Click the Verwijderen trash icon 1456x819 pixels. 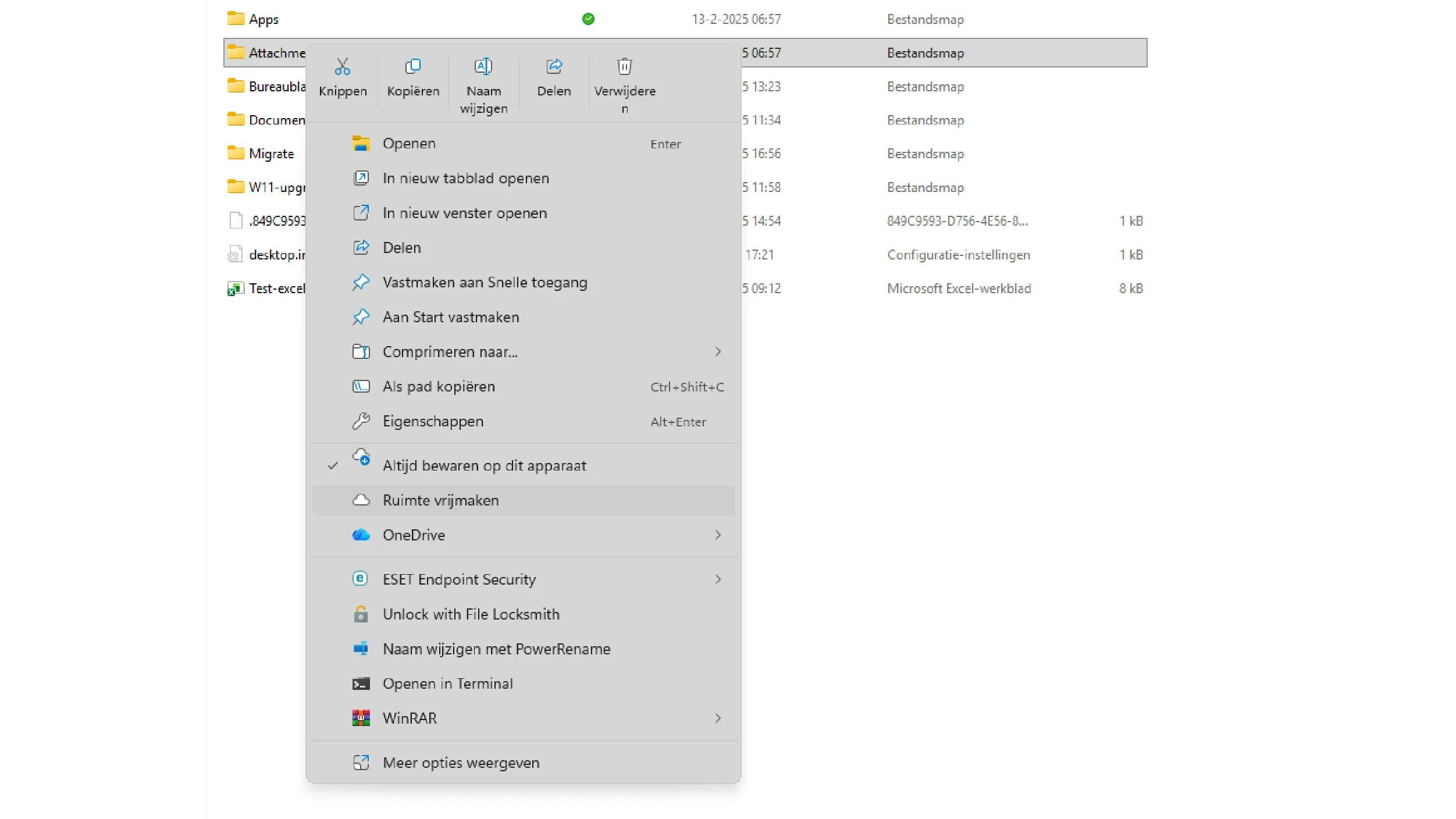pos(624,67)
